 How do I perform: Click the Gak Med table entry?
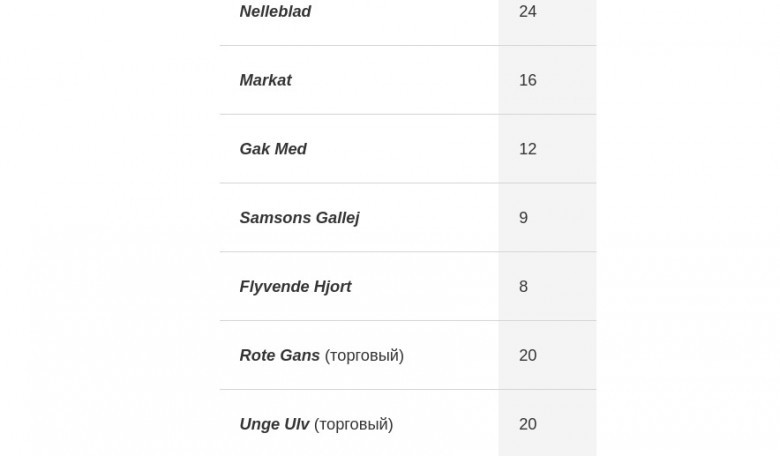click(x=273, y=149)
